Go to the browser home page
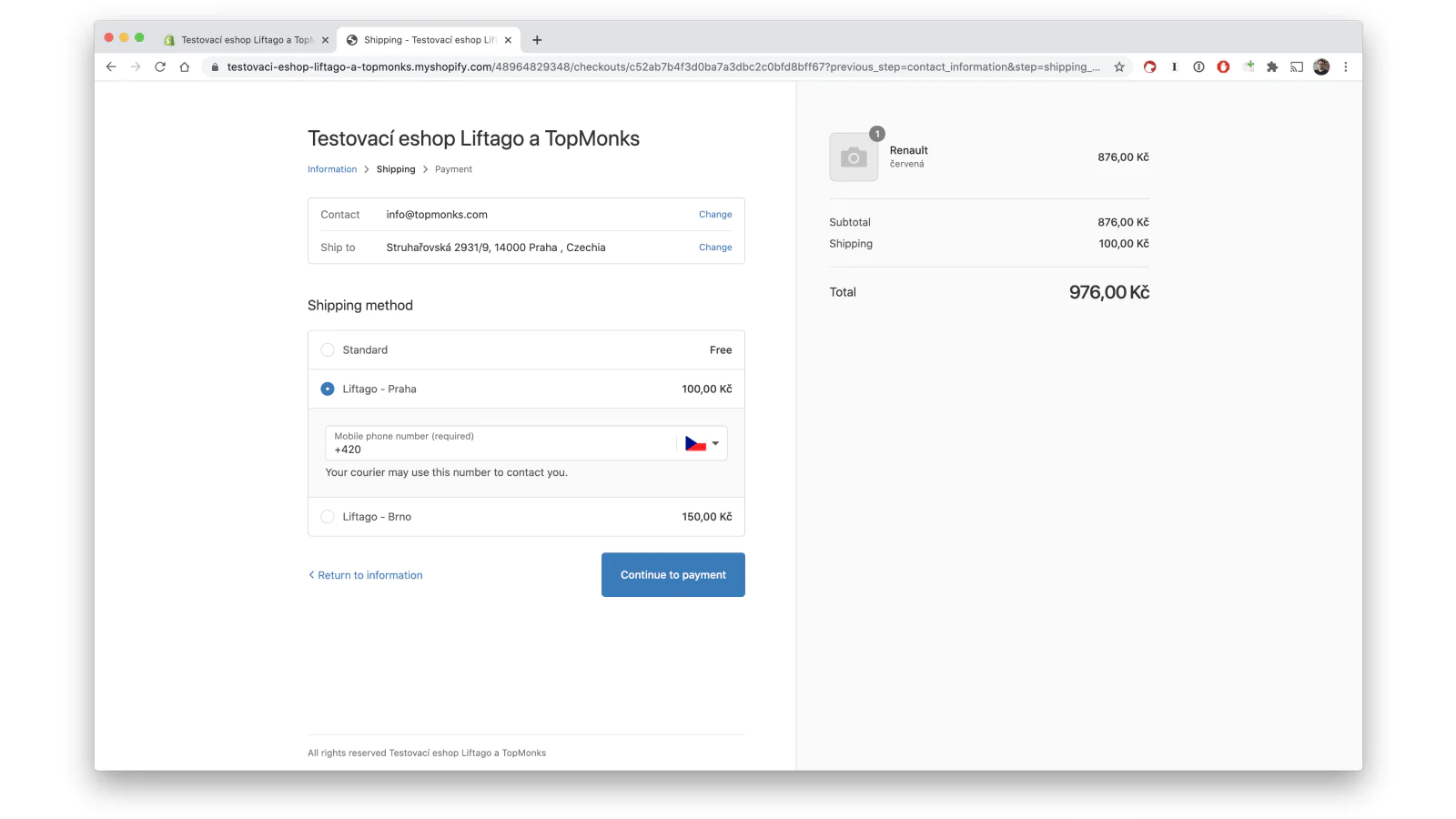Viewport: 1456px width, 819px height. (185, 66)
